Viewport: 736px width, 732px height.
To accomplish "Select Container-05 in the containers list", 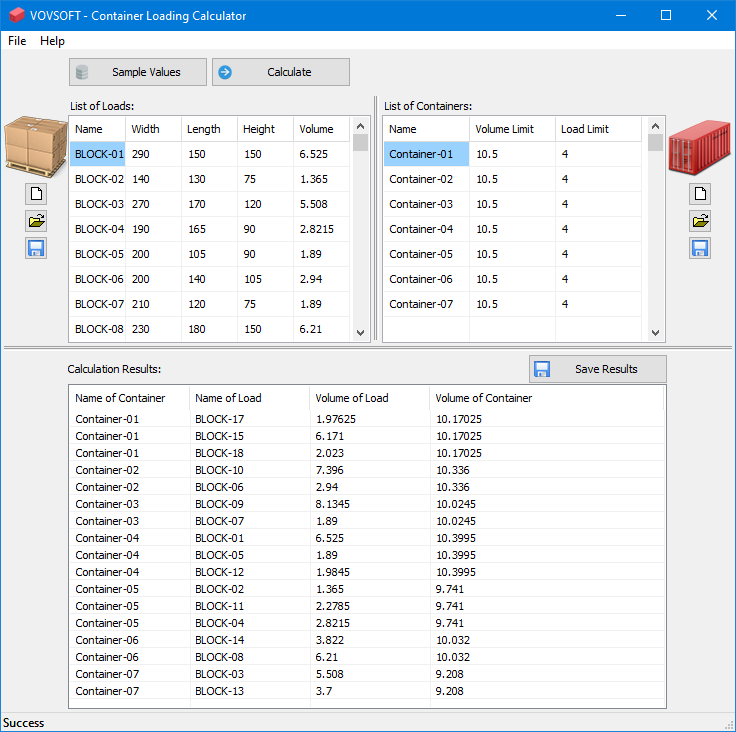I will click(x=513, y=254).
